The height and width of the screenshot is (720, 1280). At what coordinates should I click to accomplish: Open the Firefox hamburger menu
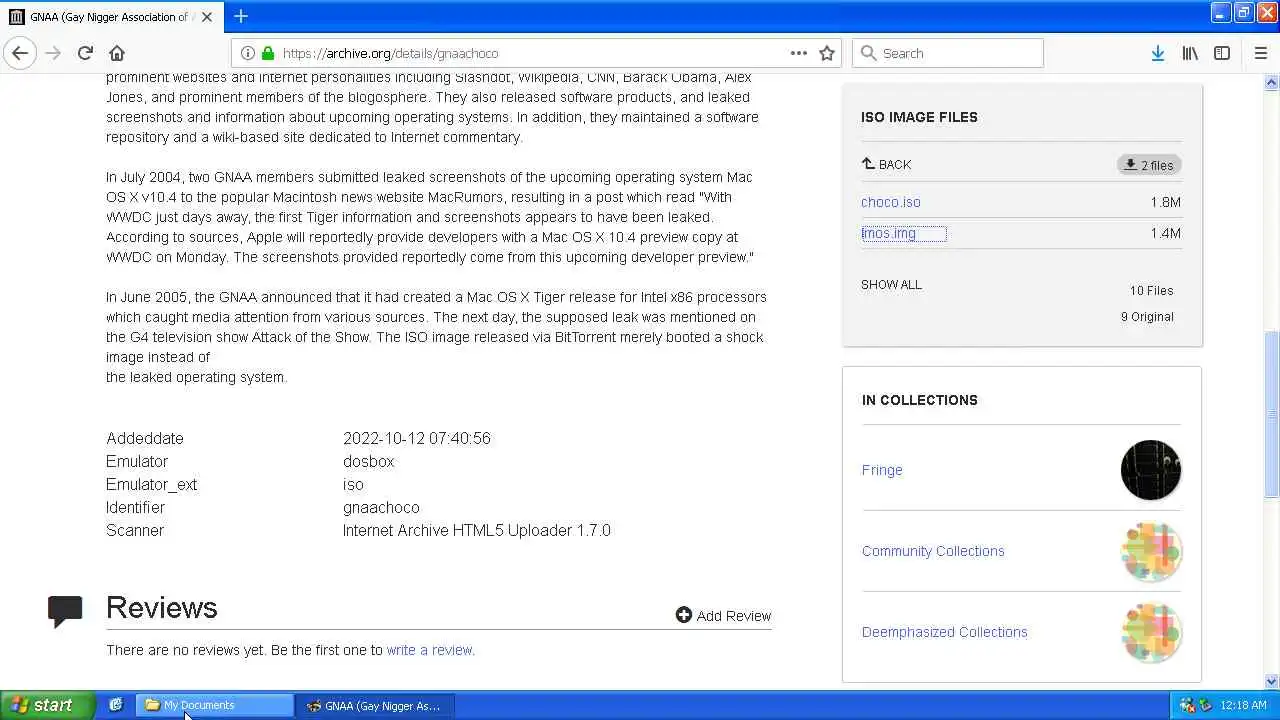[x=1260, y=53]
